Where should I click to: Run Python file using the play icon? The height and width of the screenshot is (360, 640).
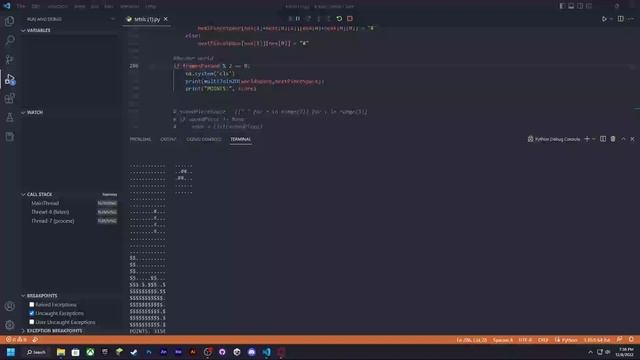604,19
